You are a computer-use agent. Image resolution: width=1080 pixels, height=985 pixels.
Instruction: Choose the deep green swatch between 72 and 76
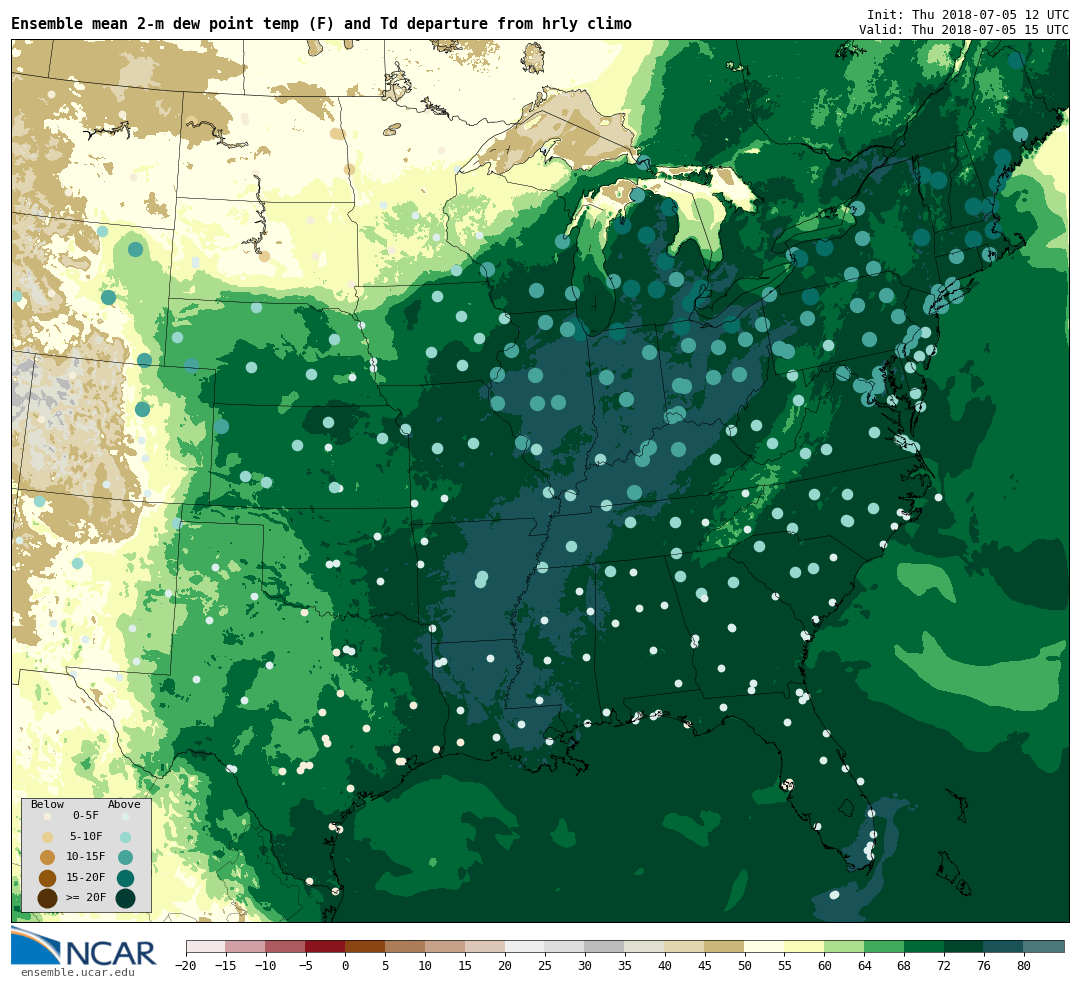[965, 947]
